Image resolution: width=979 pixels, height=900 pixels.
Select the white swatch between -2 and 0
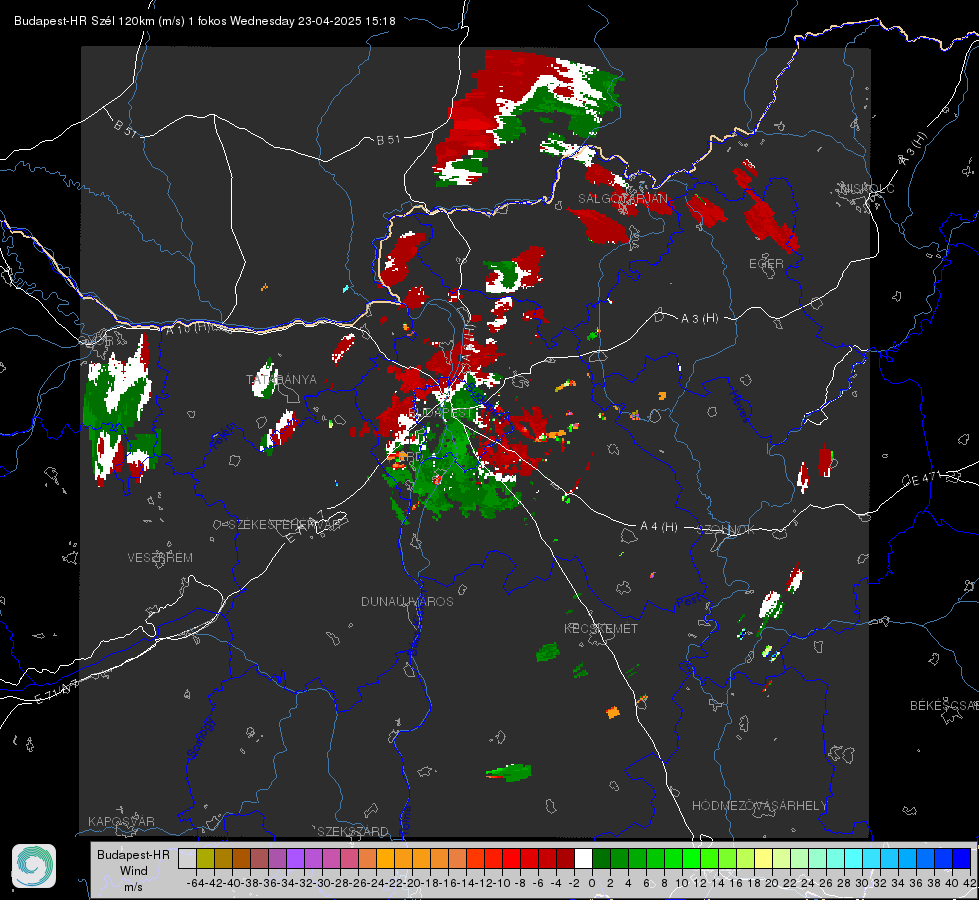tap(583, 859)
